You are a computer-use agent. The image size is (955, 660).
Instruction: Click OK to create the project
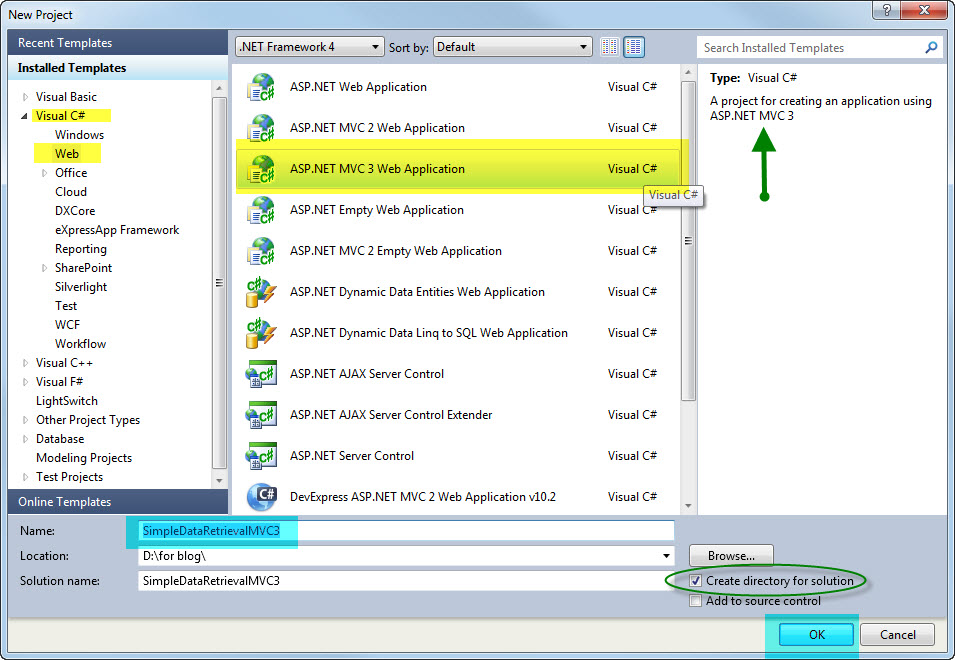(x=816, y=634)
